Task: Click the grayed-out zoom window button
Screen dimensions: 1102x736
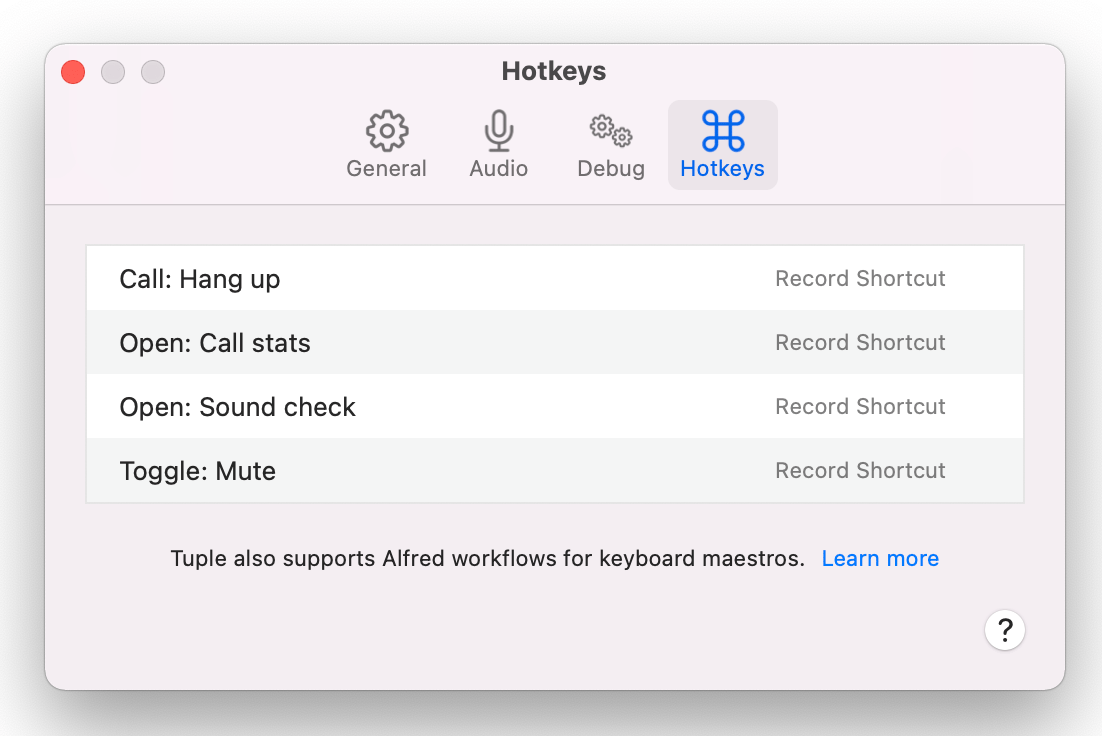Action: 153,72
